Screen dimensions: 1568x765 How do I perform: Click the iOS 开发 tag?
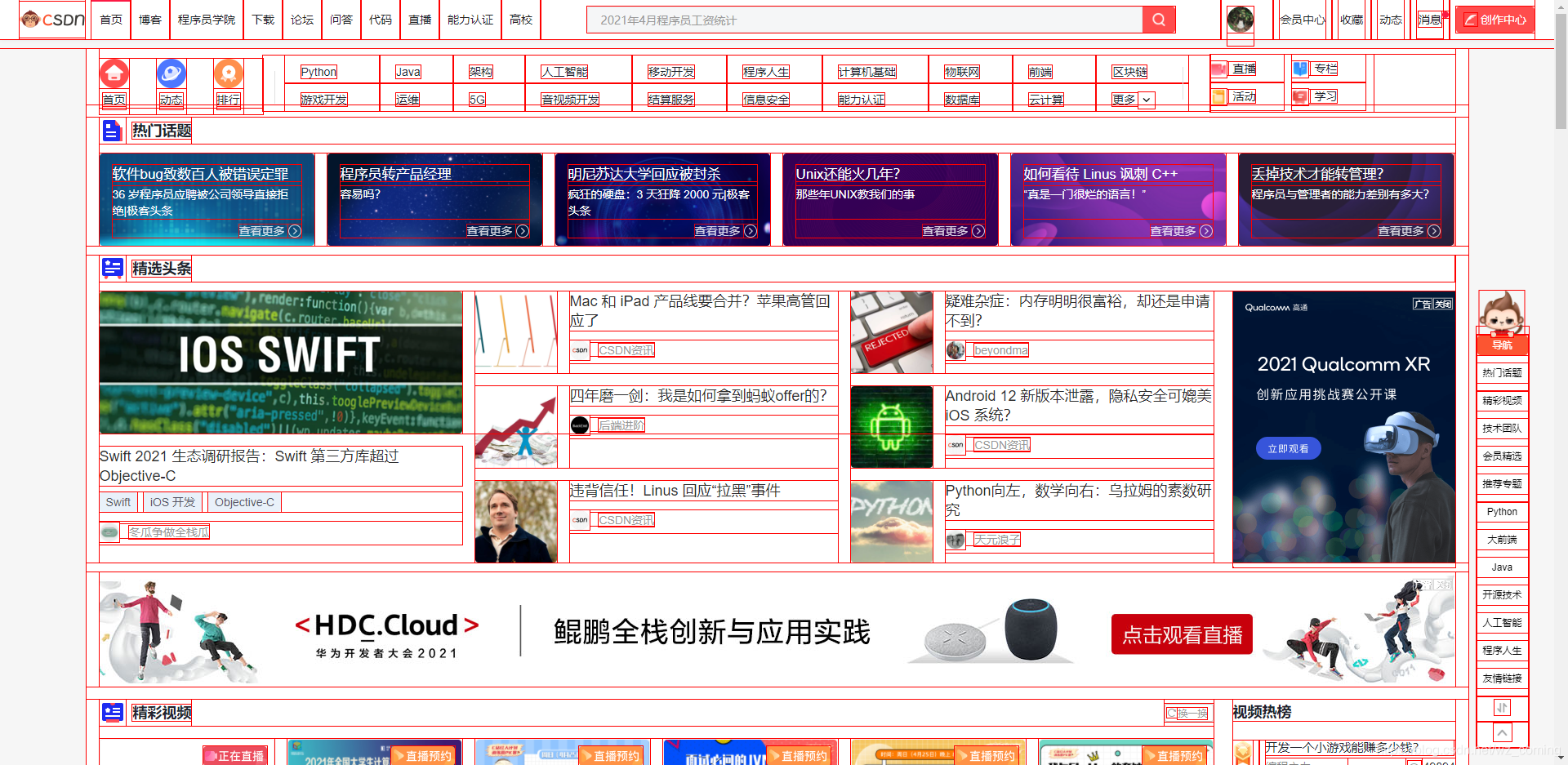click(x=172, y=502)
